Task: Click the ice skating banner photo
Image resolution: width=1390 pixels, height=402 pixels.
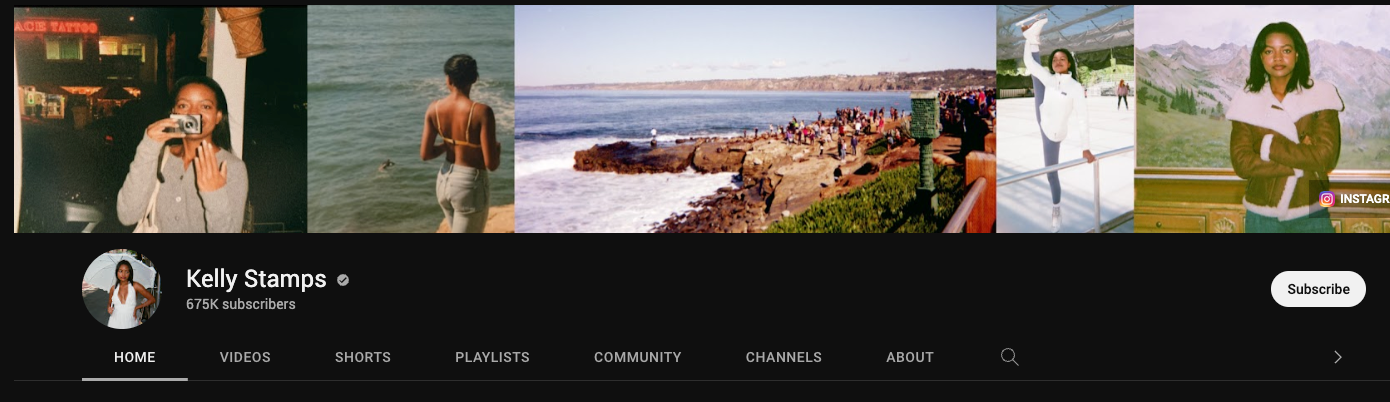Action: click(x=1065, y=119)
